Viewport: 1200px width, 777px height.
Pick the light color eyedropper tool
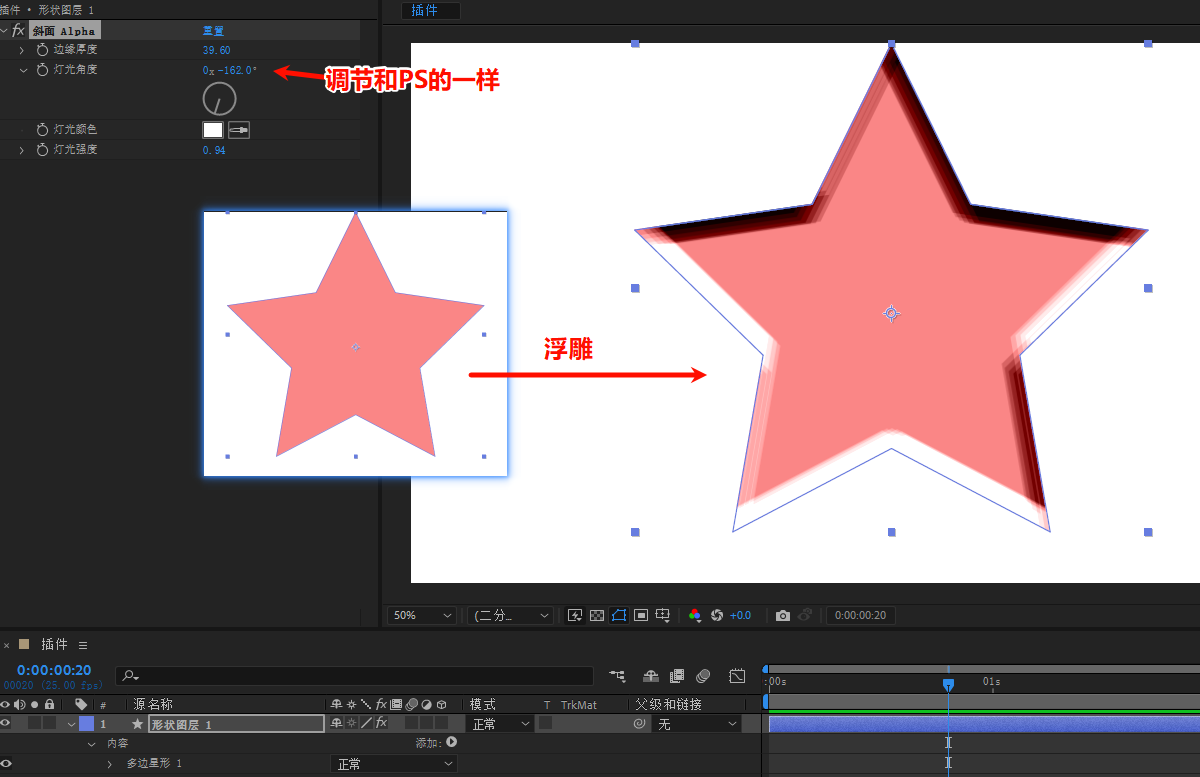click(239, 130)
